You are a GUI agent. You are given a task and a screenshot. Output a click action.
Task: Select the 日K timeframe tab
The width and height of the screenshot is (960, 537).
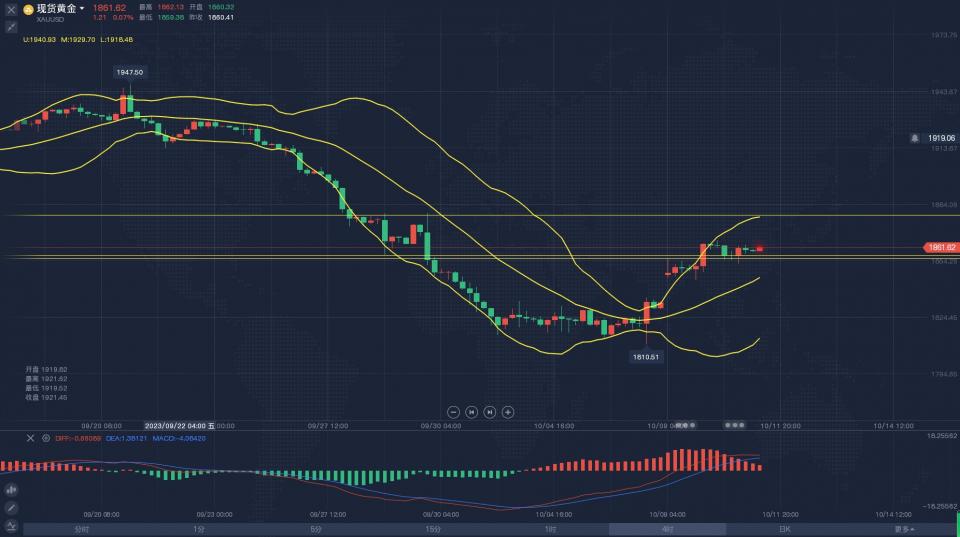coord(785,529)
